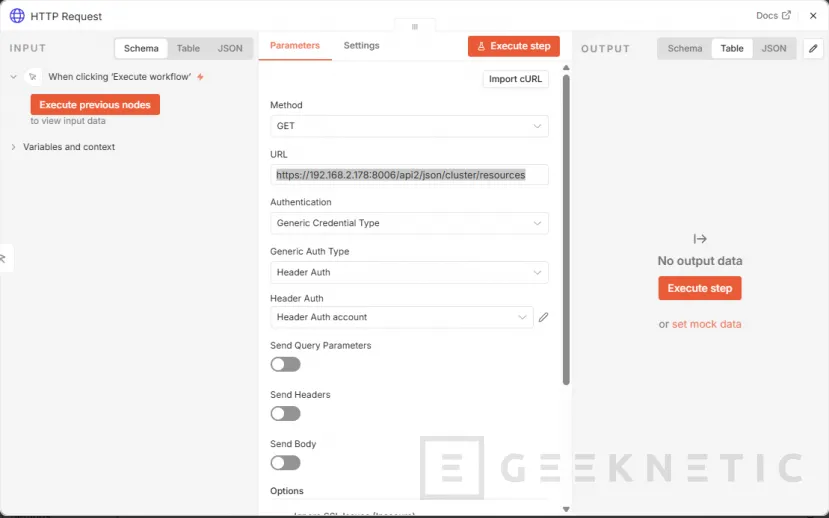Enable the Send Headers switch
Screen dimensions: 829x518
pyautogui.click(x=285, y=413)
